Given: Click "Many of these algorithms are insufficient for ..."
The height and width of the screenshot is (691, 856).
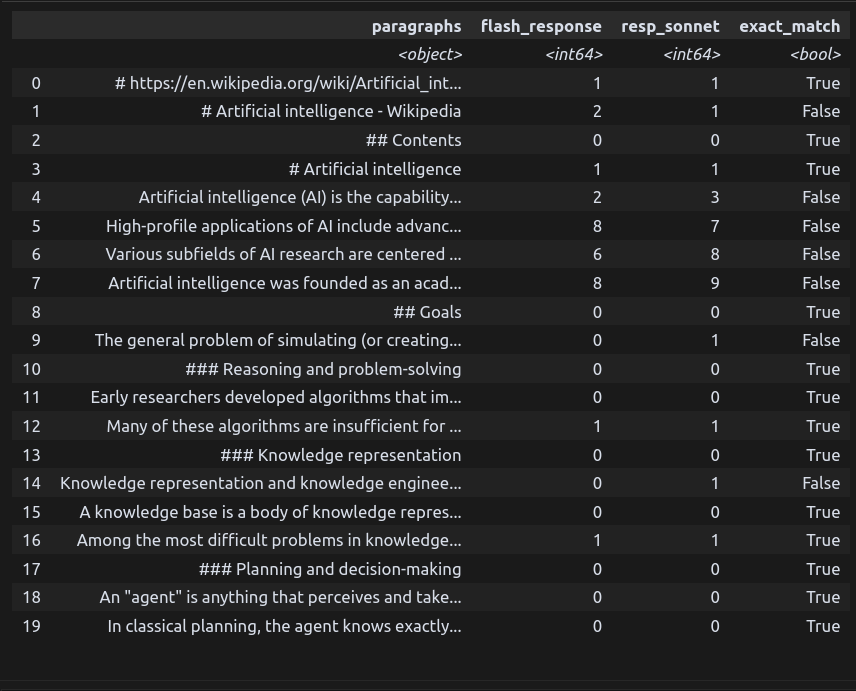Looking at the screenshot, I should [284, 426].
